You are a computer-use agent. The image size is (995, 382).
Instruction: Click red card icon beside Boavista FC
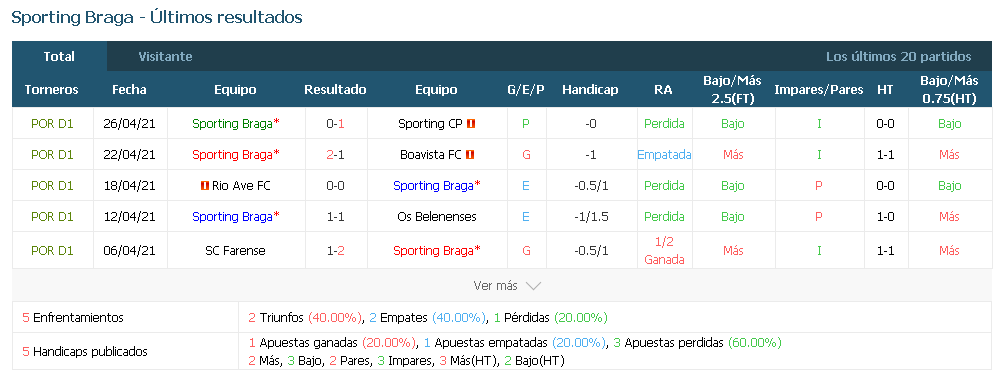470,154
